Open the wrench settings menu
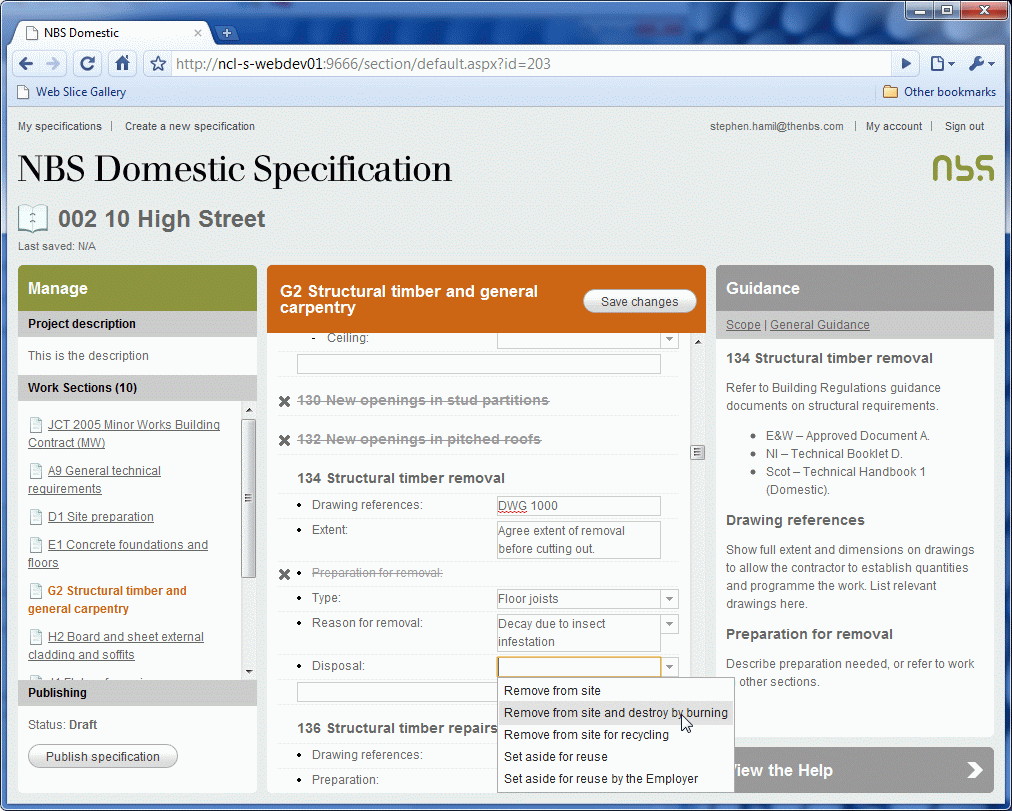The height and width of the screenshot is (811, 1012). [982, 63]
